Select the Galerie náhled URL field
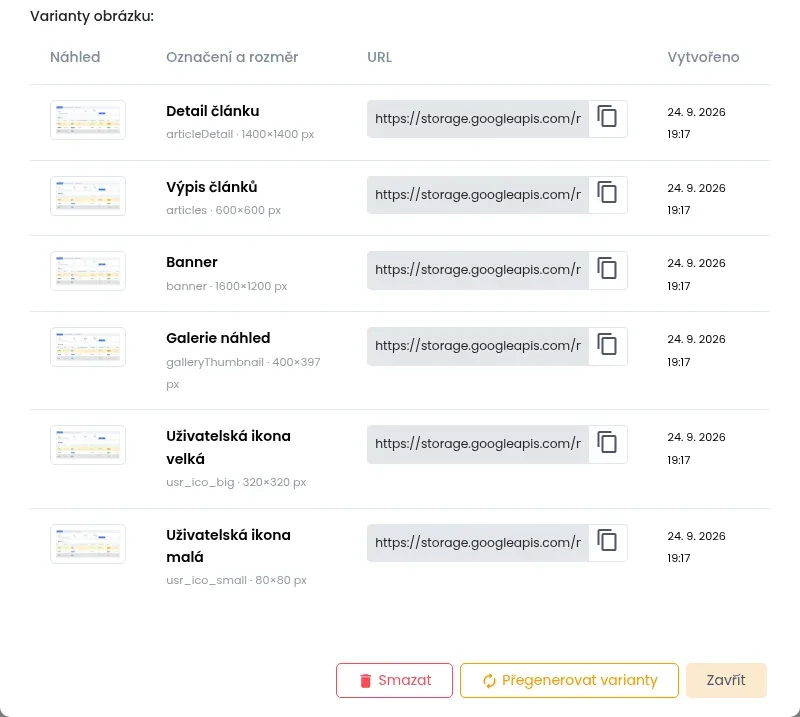This screenshot has height=717, width=800. tap(478, 346)
